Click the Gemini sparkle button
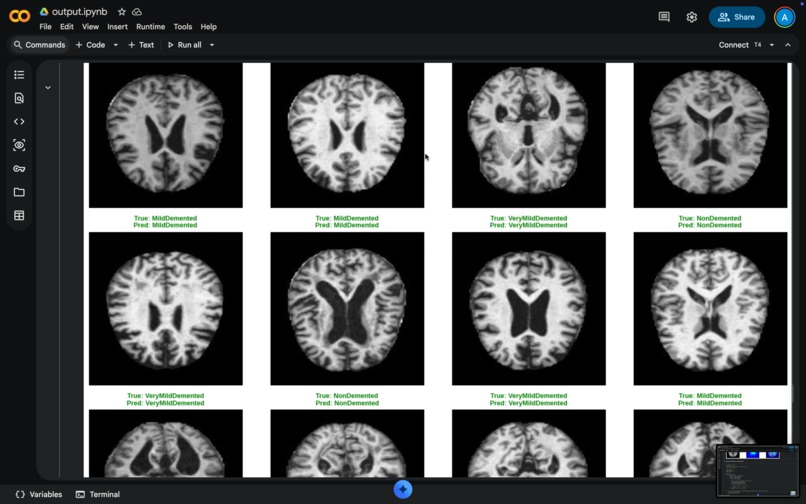This screenshot has width=806, height=504. click(x=403, y=489)
